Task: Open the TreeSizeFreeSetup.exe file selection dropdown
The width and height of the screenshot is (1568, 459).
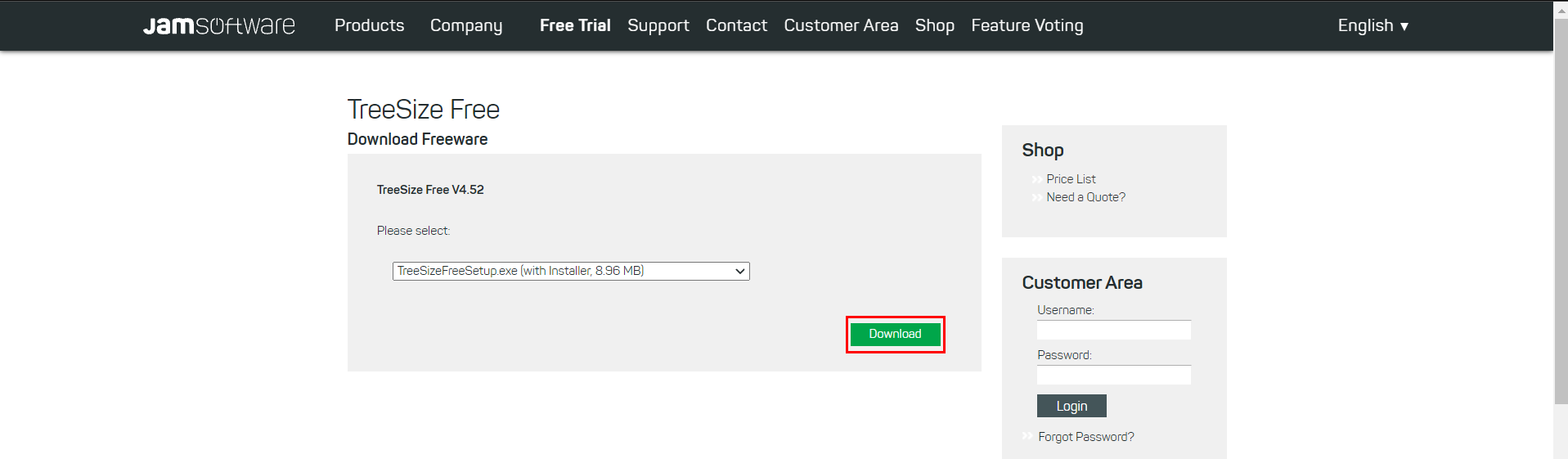Action: (571, 271)
